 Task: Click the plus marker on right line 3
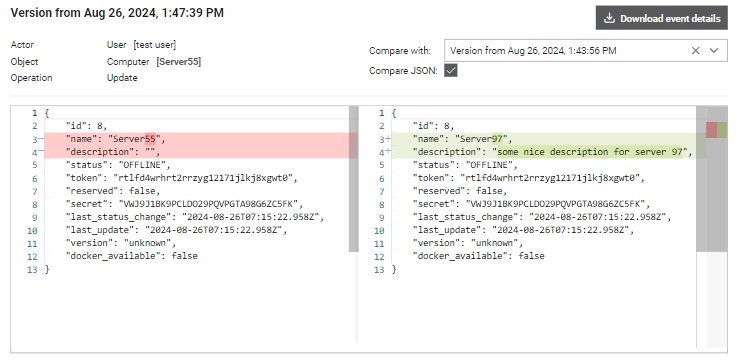coord(388,139)
